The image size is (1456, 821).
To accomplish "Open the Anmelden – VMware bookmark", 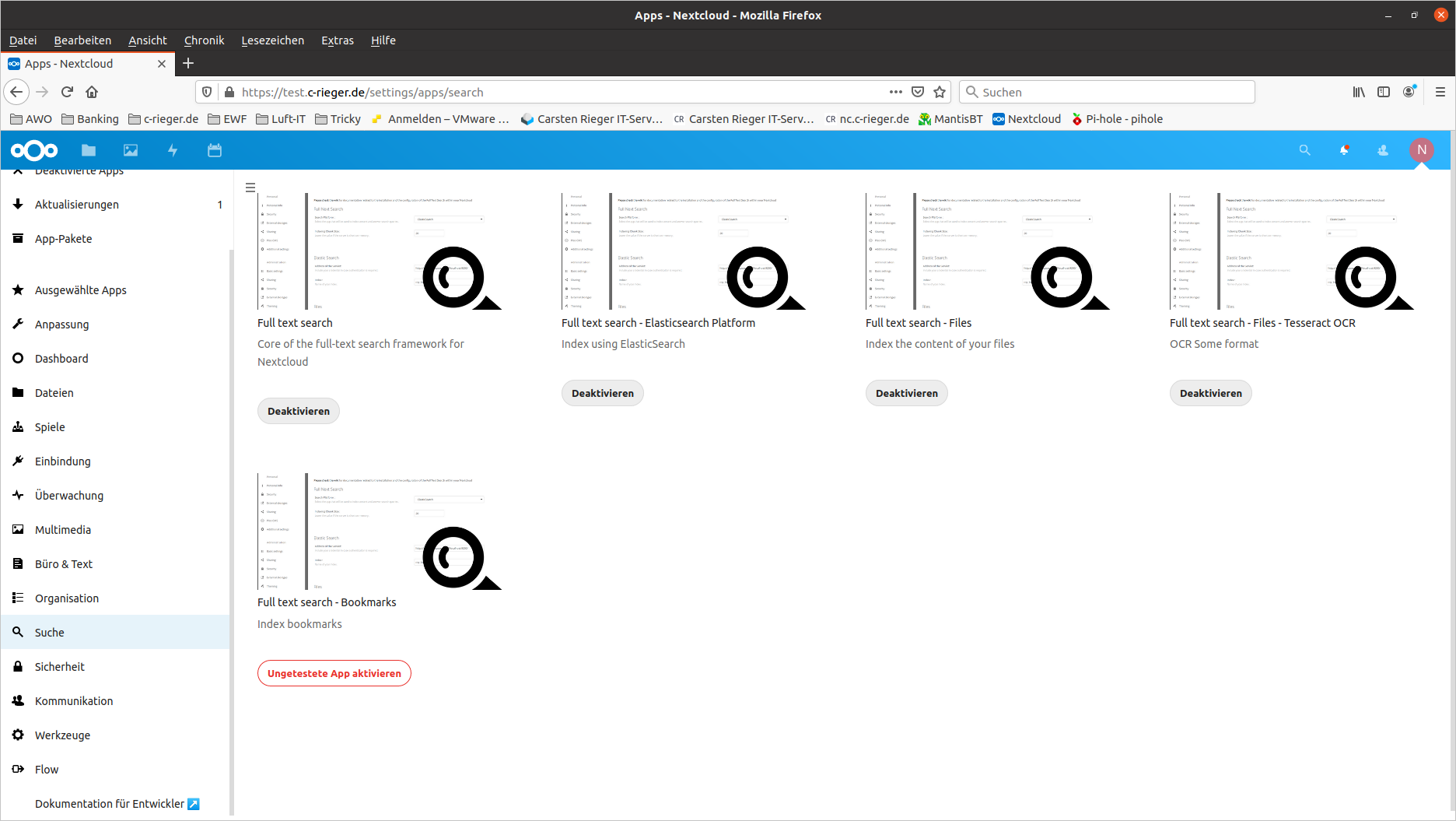I will [x=440, y=119].
